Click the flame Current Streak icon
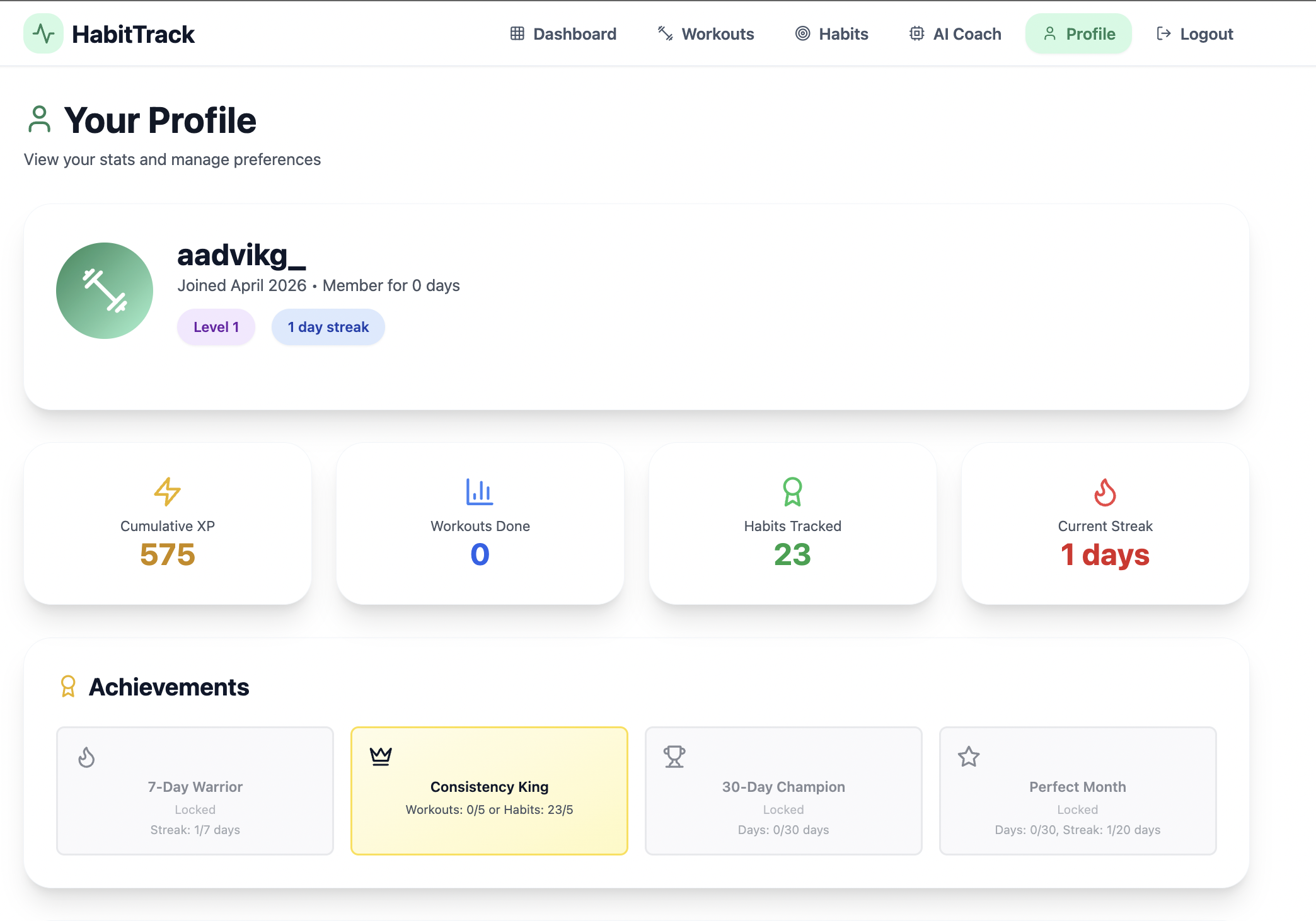 tap(1105, 492)
